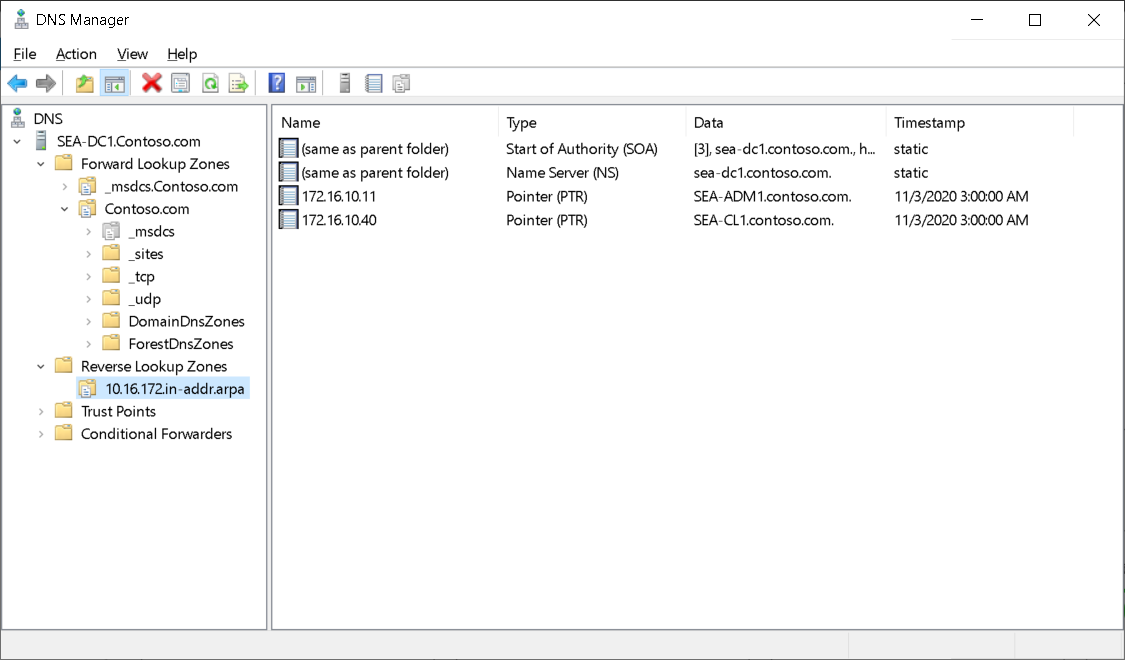The height and width of the screenshot is (660, 1125).
Task: Open the File menu
Action: (24, 54)
